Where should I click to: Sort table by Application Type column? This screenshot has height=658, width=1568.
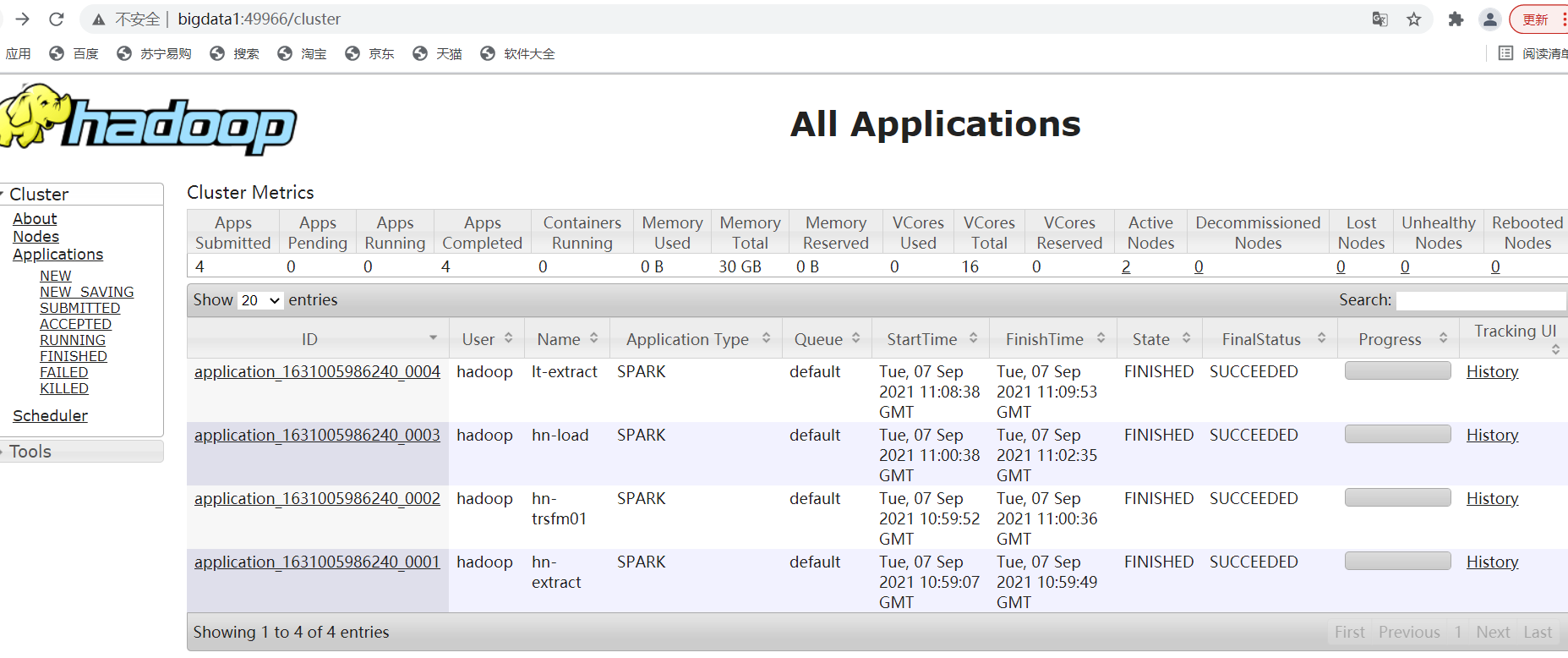pyautogui.click(x=697, y=339)
